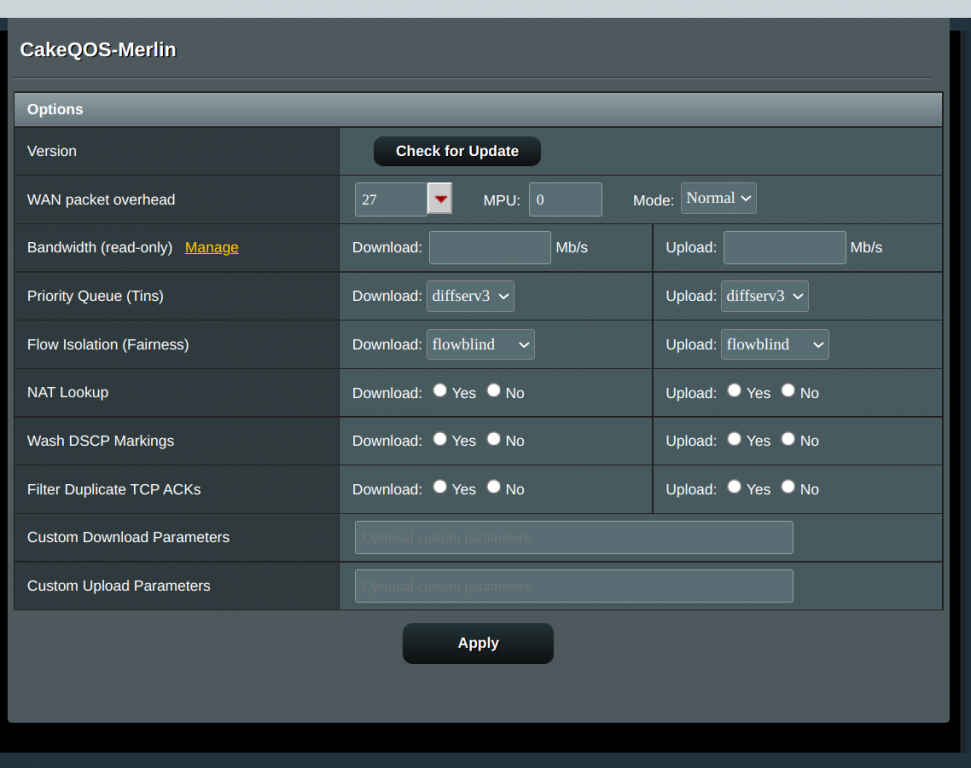Viewport: 971px width, 768px height.
Task: Open the Upload Flow Isolation flowblind dropdown
Action: pos(775,344)
